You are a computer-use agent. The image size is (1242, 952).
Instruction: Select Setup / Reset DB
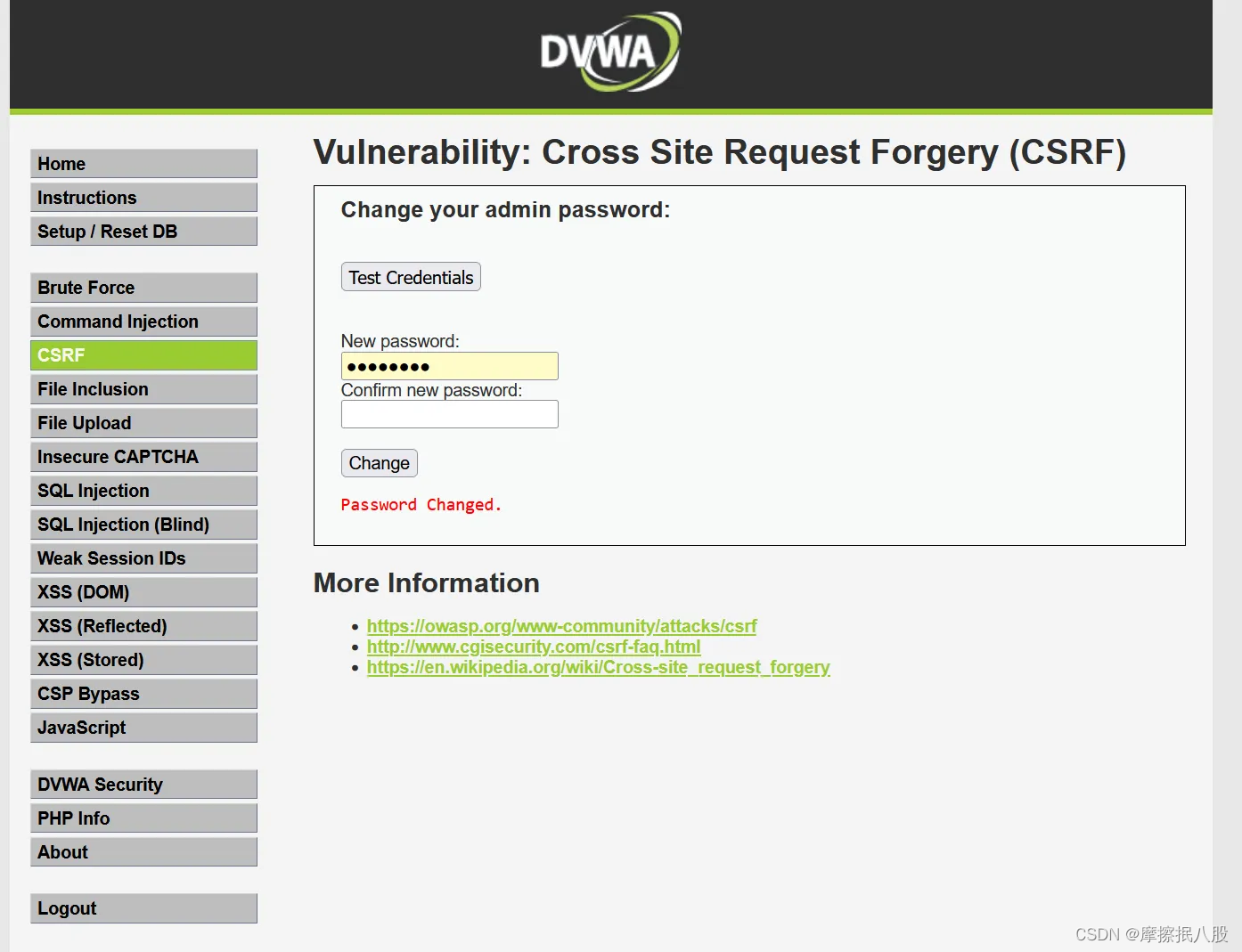click(x=143, y=231)
